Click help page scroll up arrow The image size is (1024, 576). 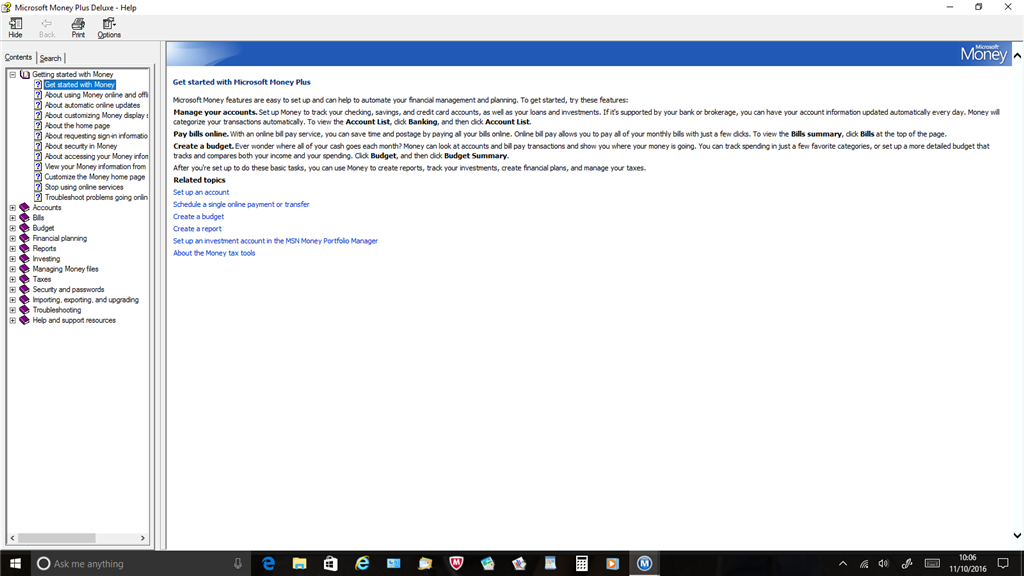tap(1017, 56)
